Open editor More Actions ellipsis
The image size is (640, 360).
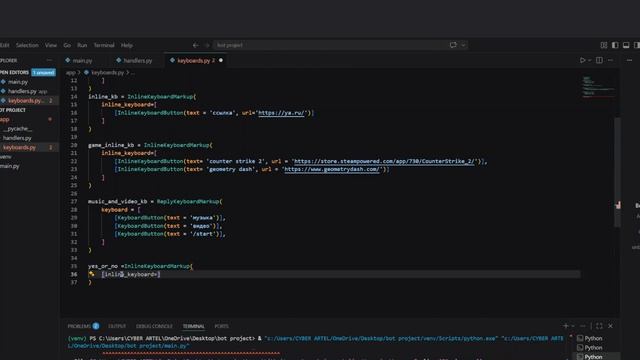tap(611, 60)
